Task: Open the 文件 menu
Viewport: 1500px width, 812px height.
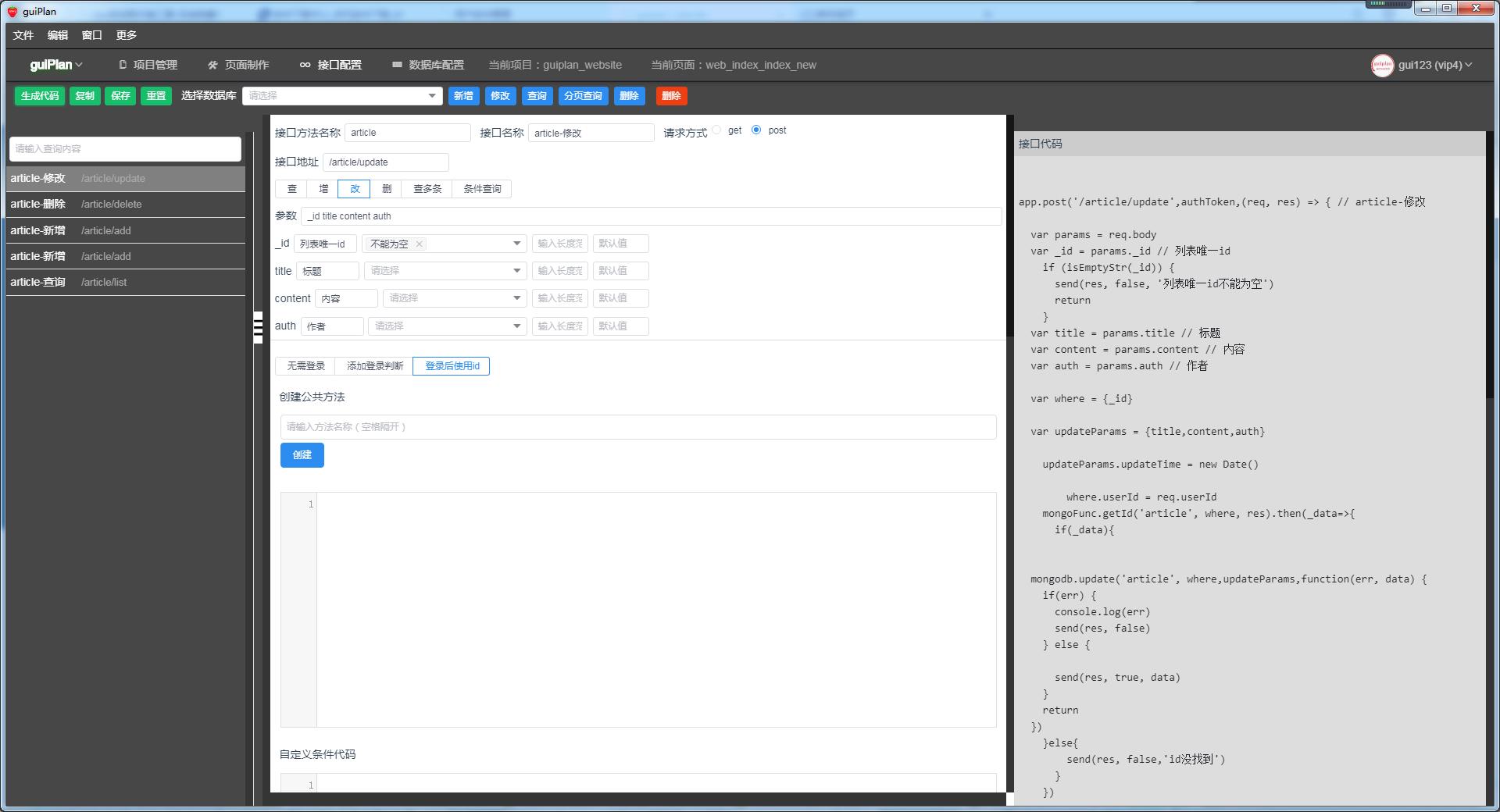Action: [x=23, y=35]
